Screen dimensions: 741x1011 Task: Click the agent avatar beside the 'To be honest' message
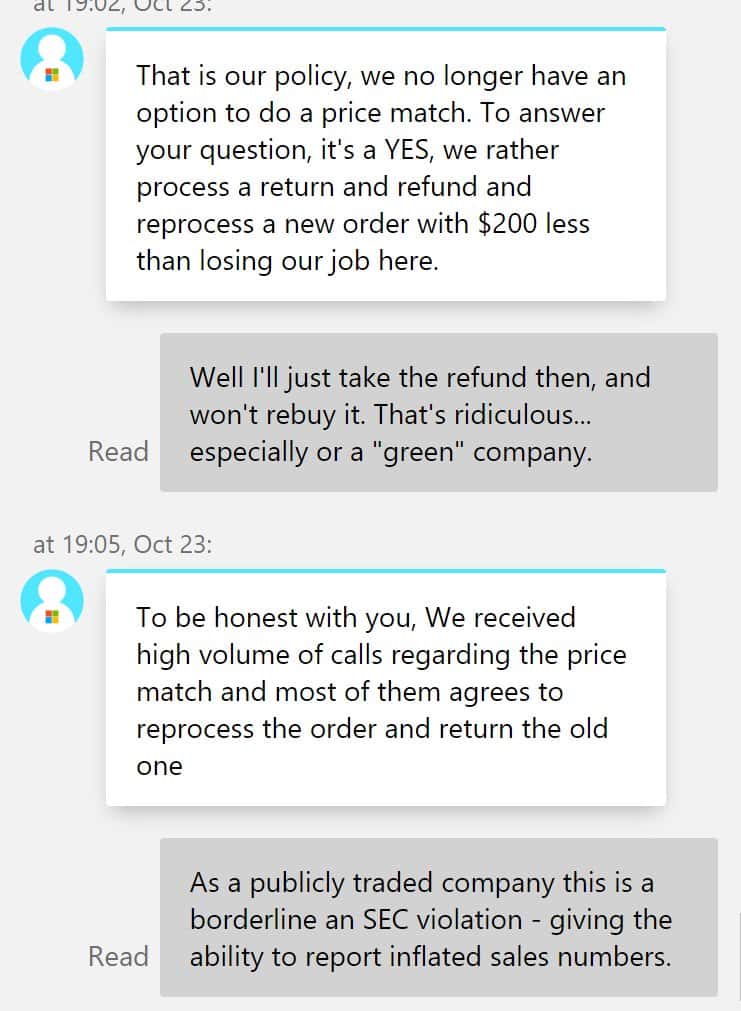tap(52, 600)
